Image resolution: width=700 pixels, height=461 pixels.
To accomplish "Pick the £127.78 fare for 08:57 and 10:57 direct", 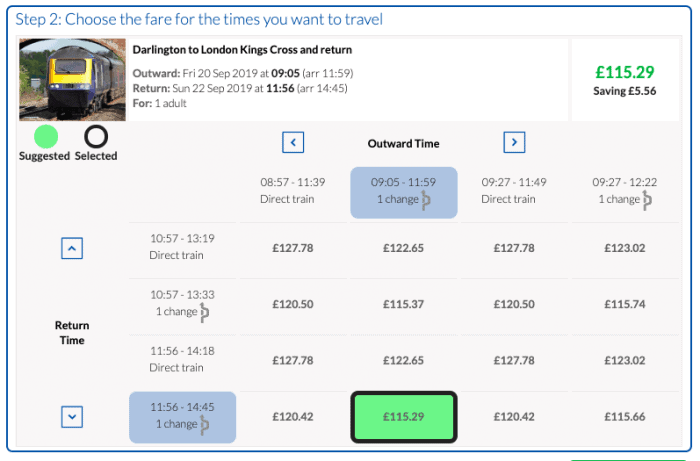I will (x=292, y=249).
